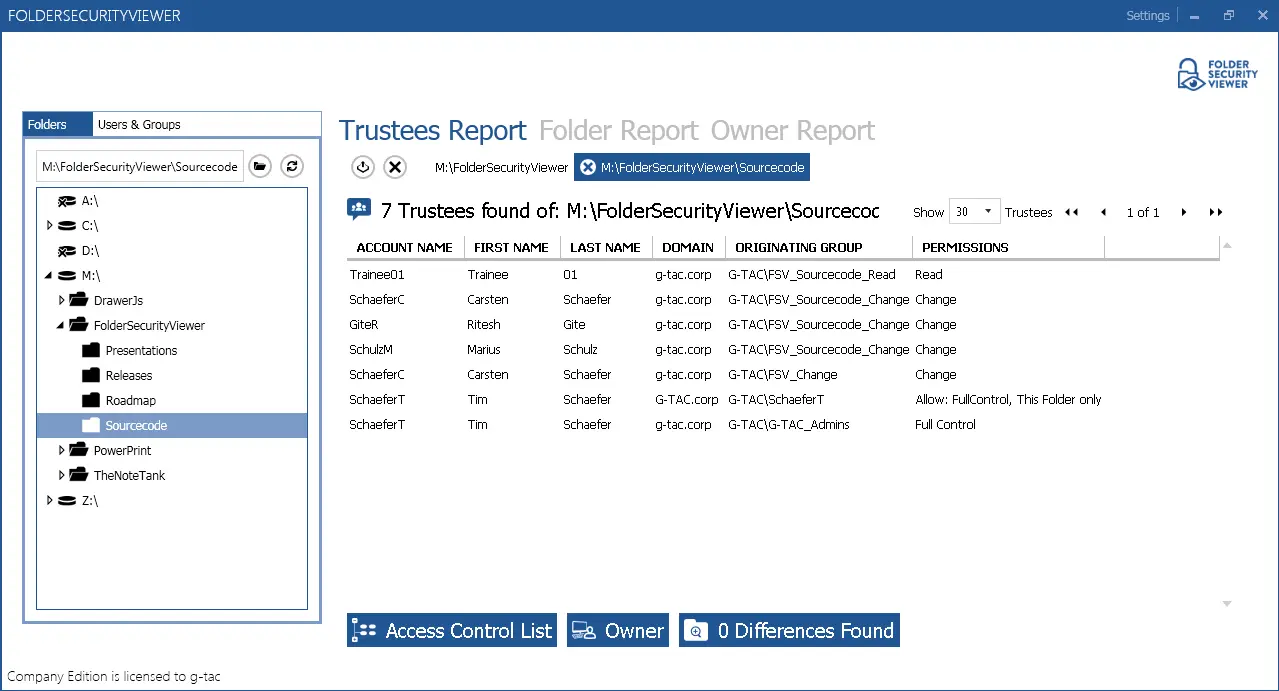Select the Sourcecode folder in the tree
1279x691 pixels.
point(172,426)
